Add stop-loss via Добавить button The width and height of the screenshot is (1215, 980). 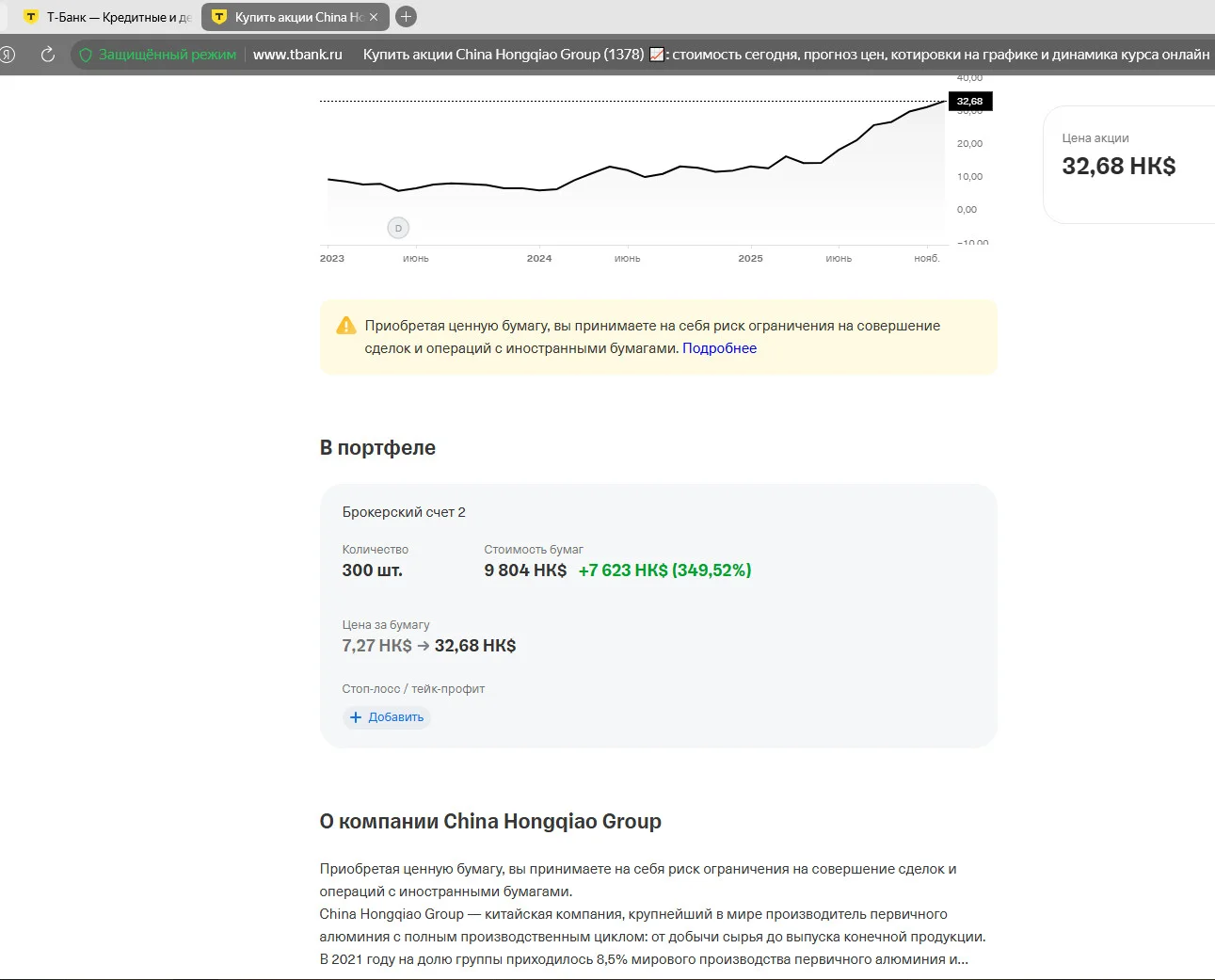tap(387, 717)
